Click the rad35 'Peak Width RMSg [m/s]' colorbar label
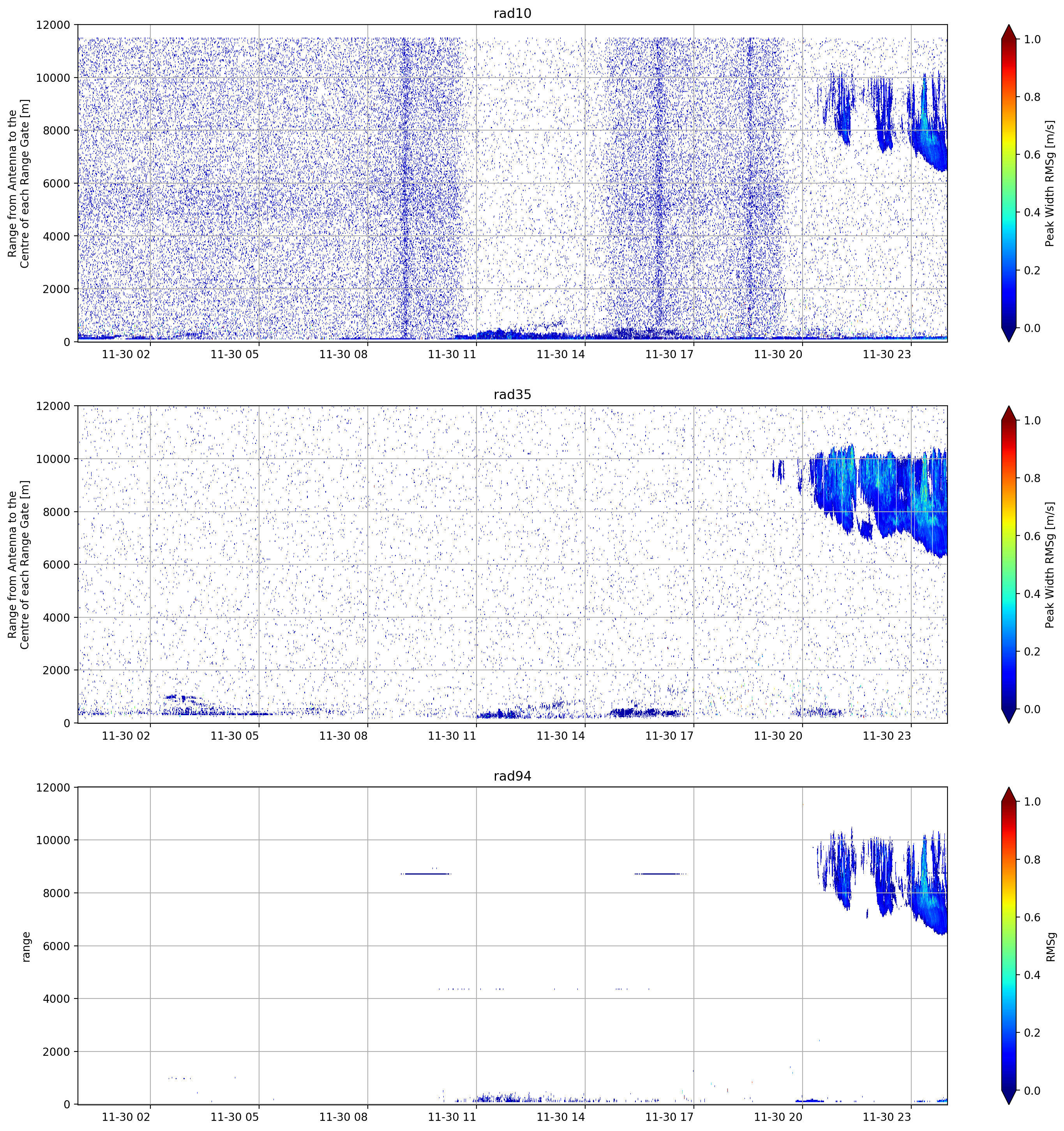1064x1131 pixels. 1050,564
